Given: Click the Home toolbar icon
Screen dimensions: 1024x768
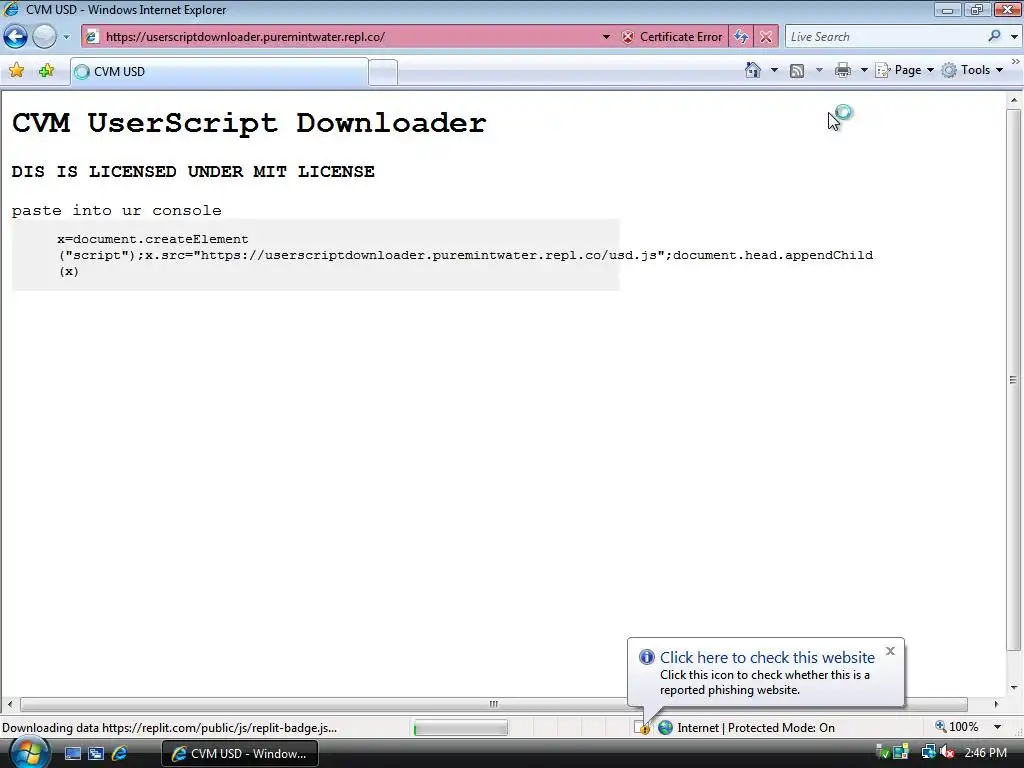Looking at the screenshot, I should click(752, 70).
